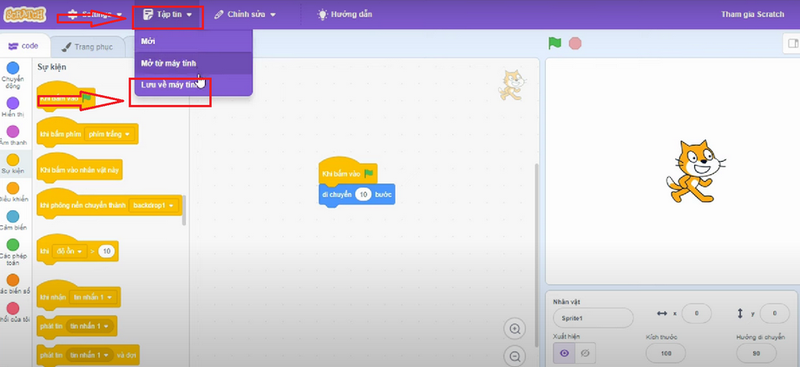
Task: Show sprite with eye toggle
Action: pos(564,353)
